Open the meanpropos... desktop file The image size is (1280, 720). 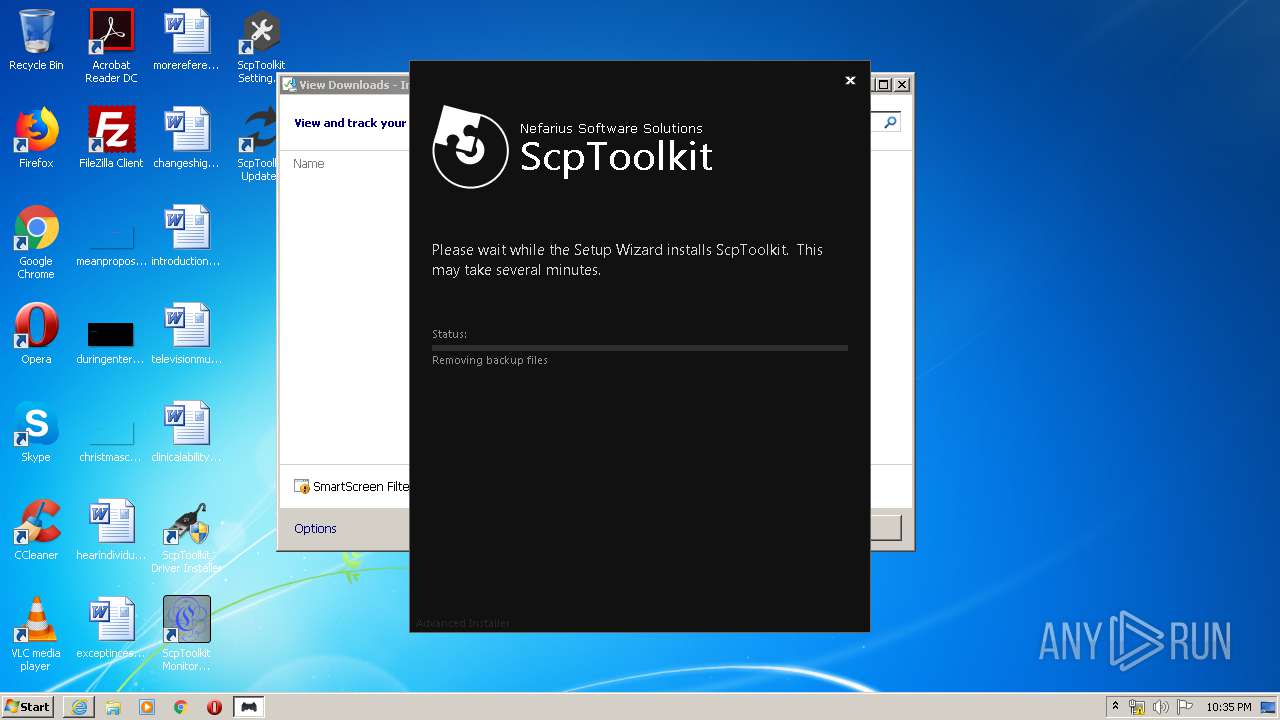pos(111,242)
